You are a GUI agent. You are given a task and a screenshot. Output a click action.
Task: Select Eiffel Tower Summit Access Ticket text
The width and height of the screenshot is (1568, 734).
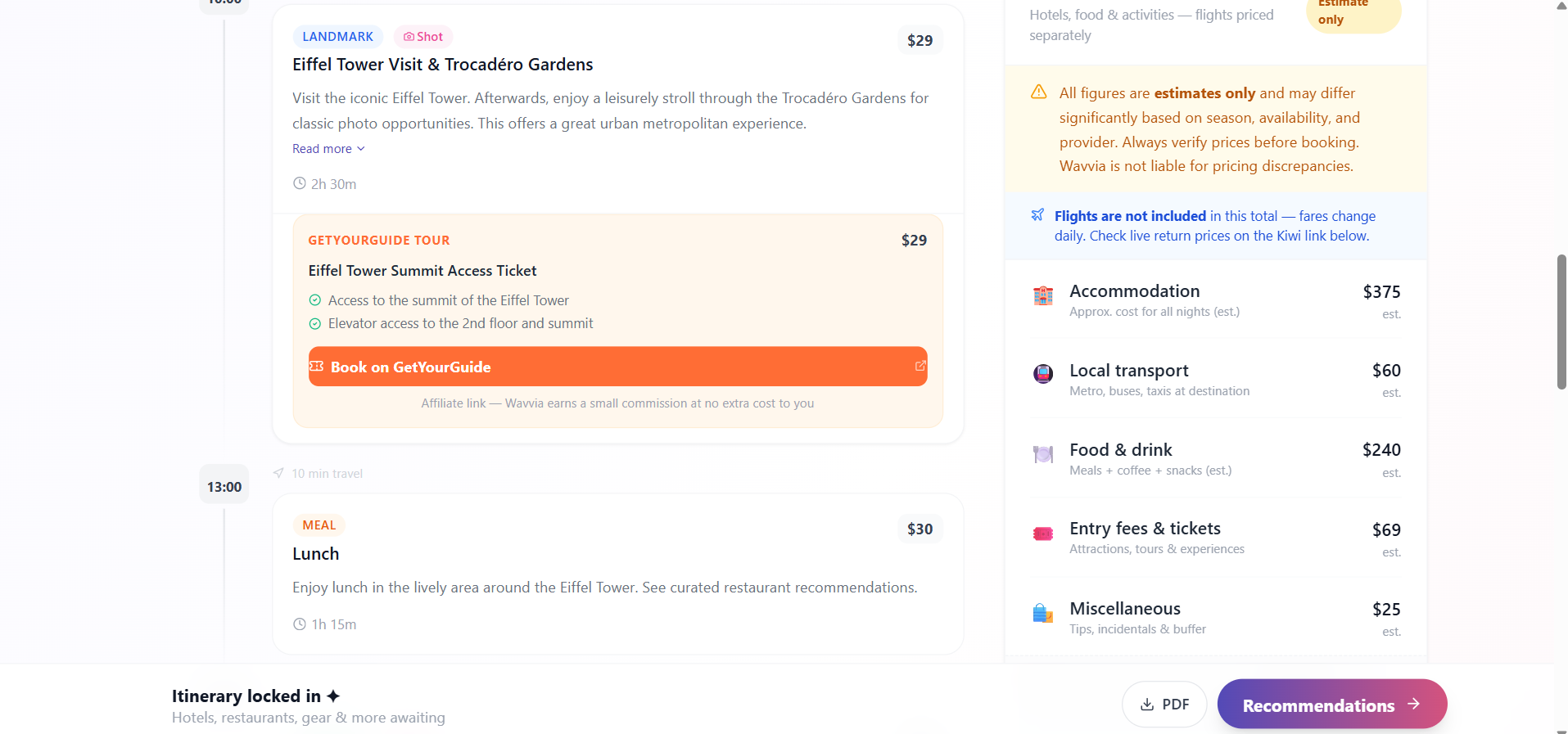tap(423, 271)
